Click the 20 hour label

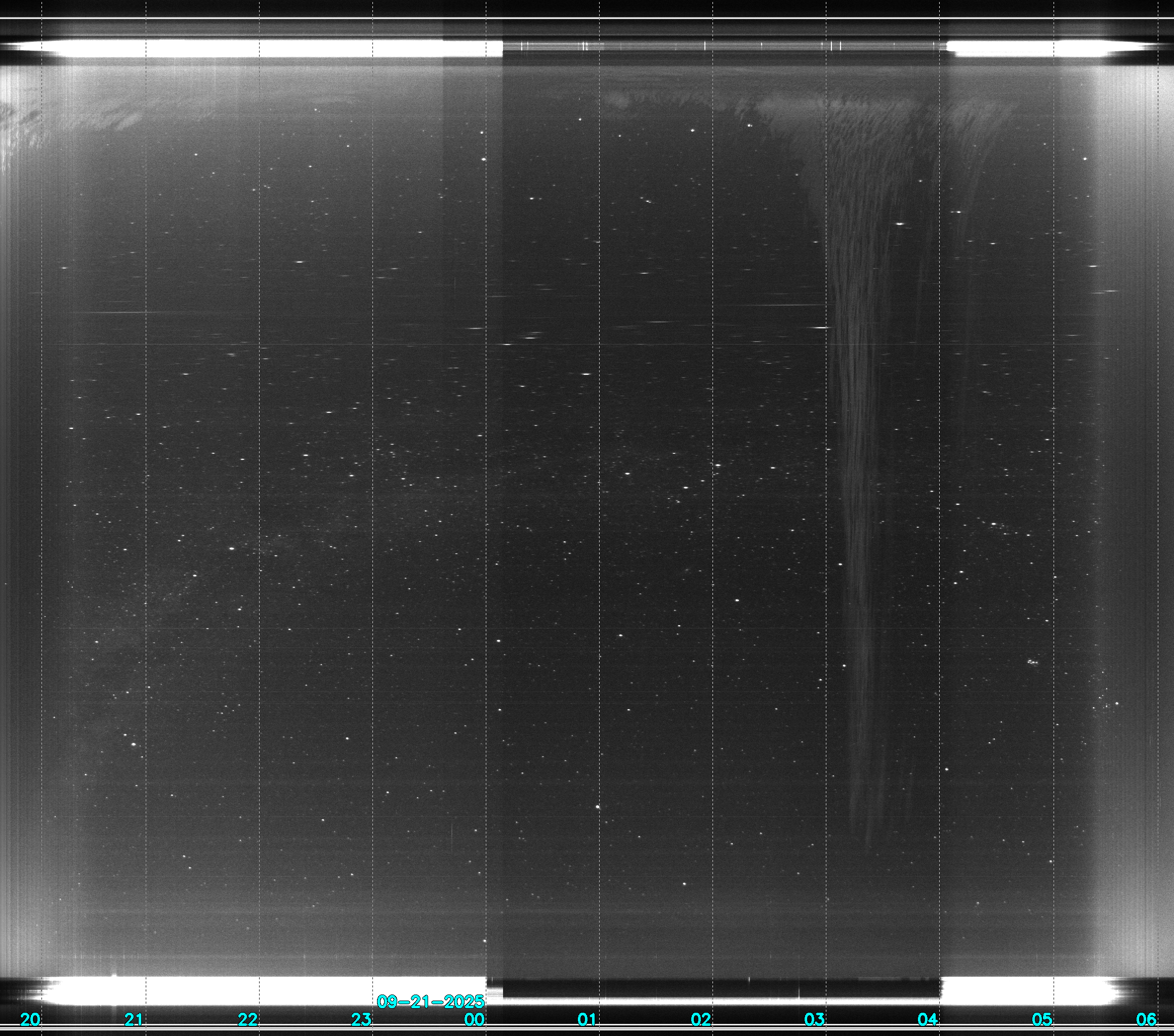pos(30,1019)
